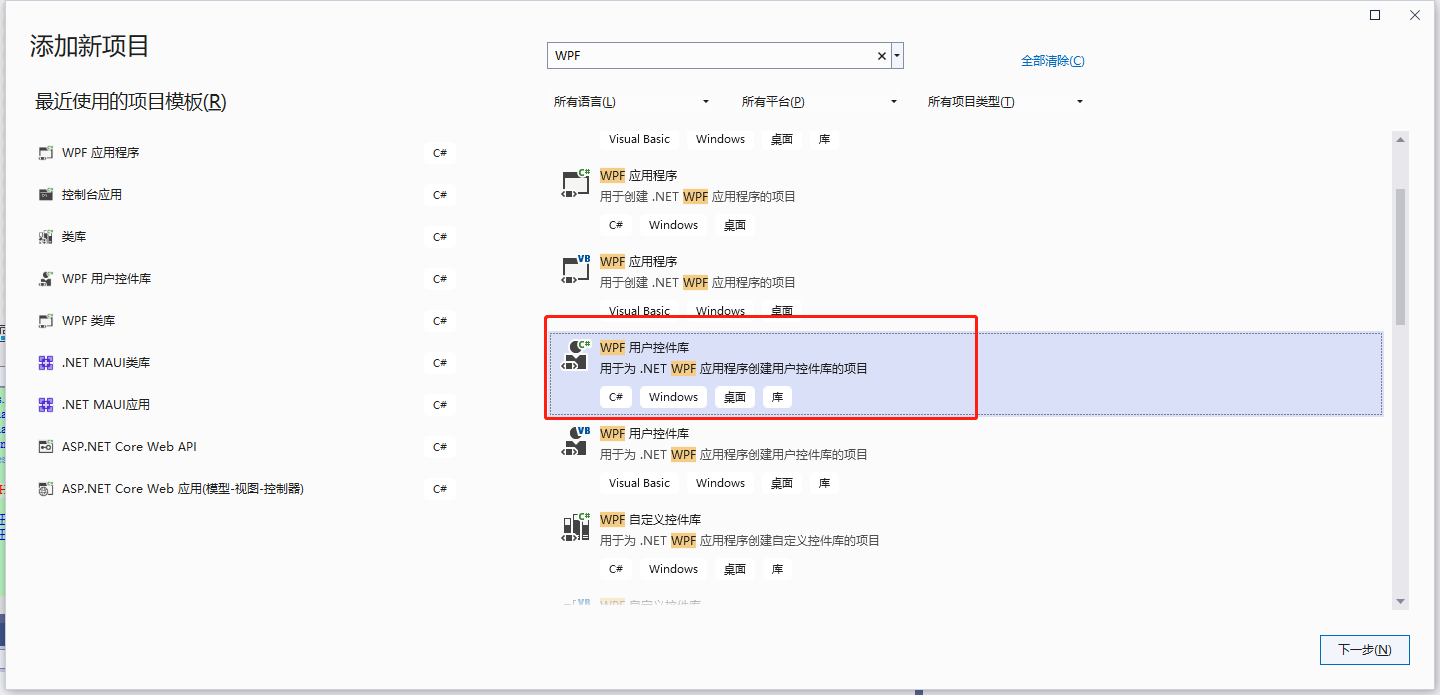Screen dimensions: 1440x695
Task: Maximize the 添加新项目 dialog window
Action: click(1375, 15)
